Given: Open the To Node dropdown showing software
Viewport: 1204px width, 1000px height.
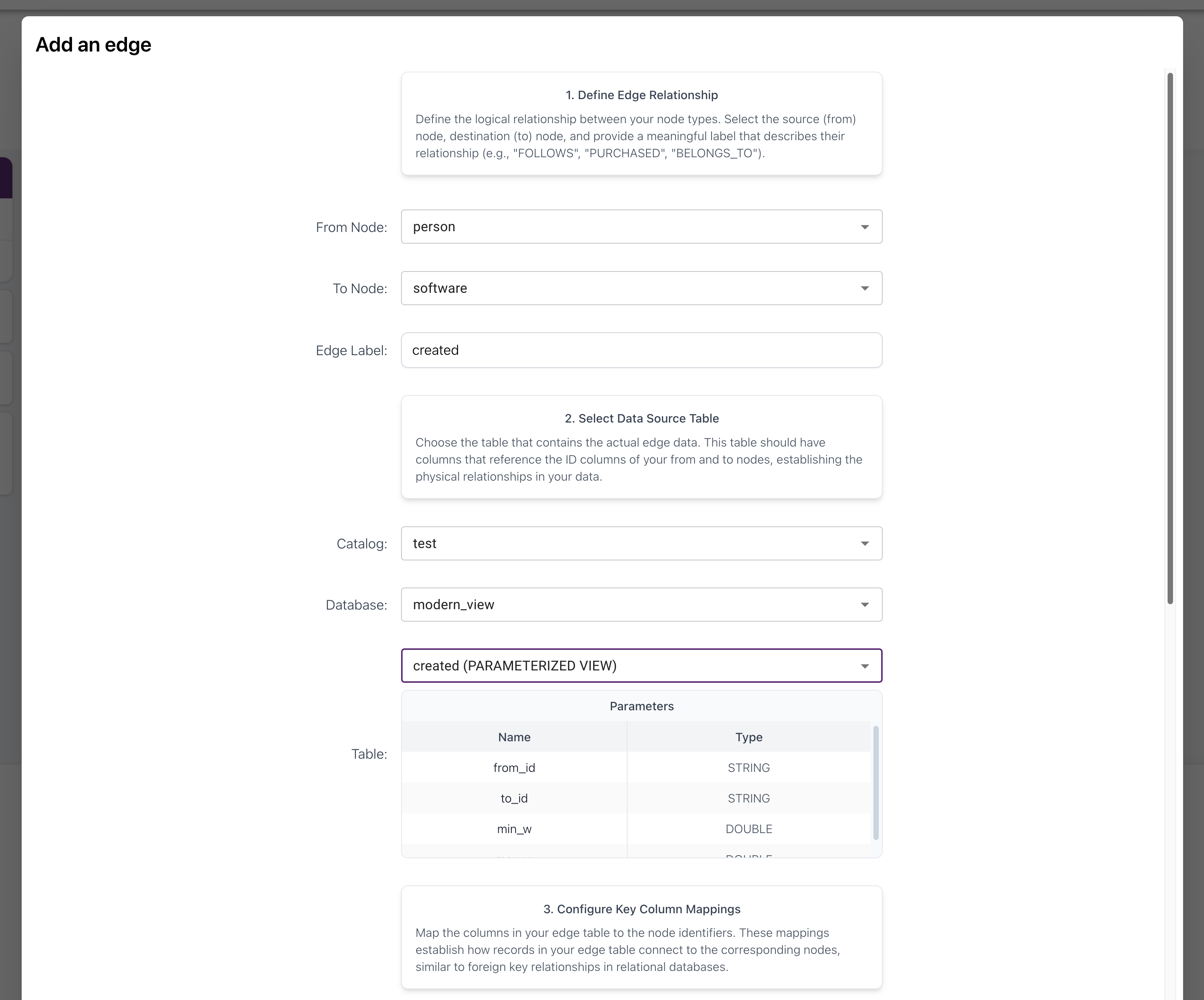Looking at the screenshot, I should click(x=641, y=288).
